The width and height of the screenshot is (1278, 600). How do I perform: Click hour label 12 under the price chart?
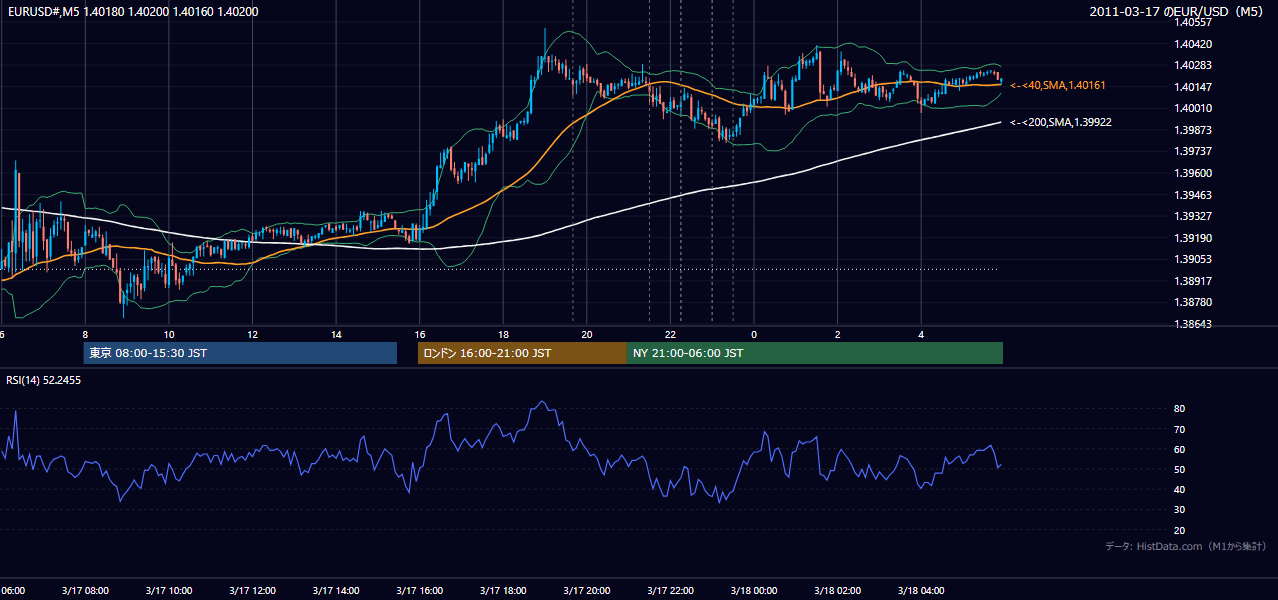coord(252,334)
